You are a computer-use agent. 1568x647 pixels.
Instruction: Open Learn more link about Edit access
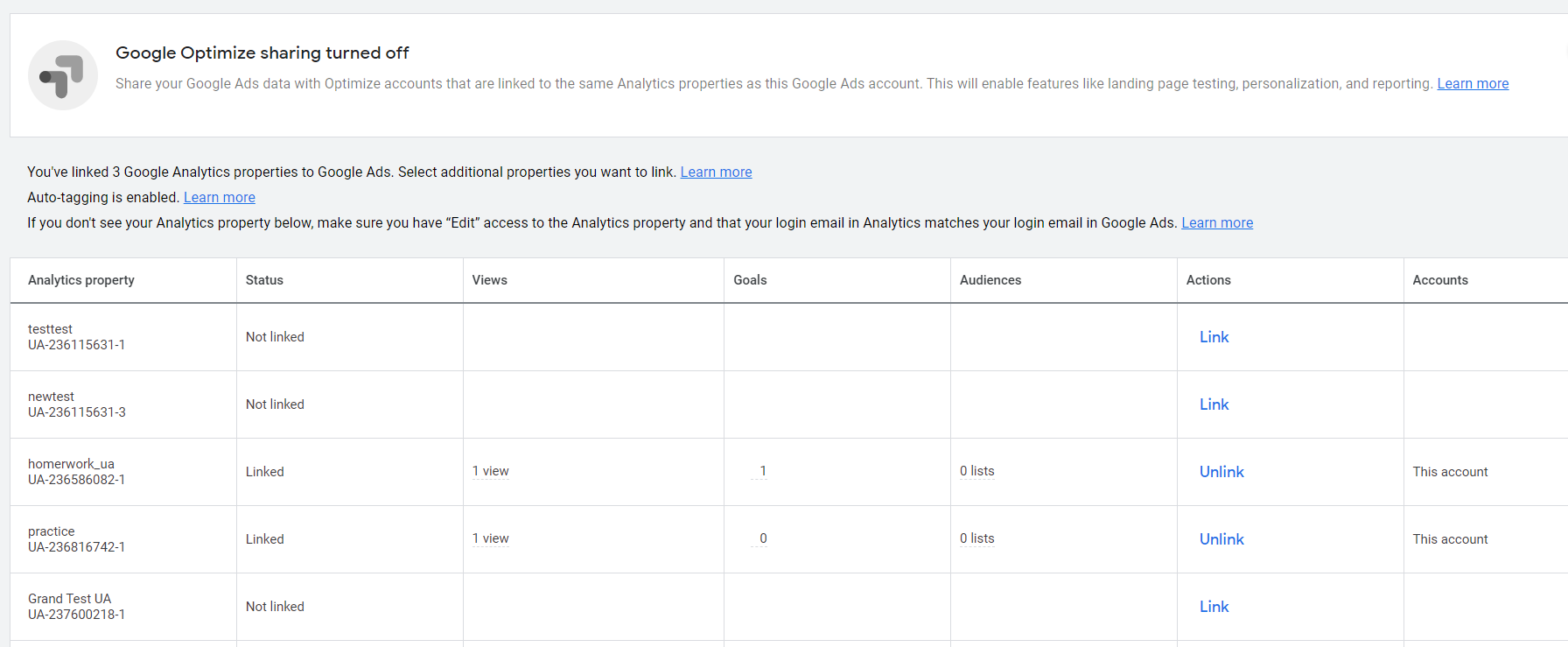click(1217, 222)
